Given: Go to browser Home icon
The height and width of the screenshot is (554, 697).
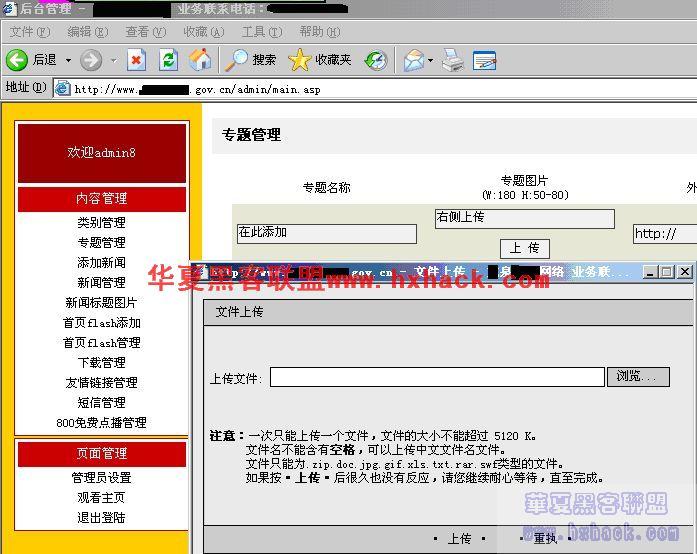Looking at the screenshot, I should coord(200,60).
